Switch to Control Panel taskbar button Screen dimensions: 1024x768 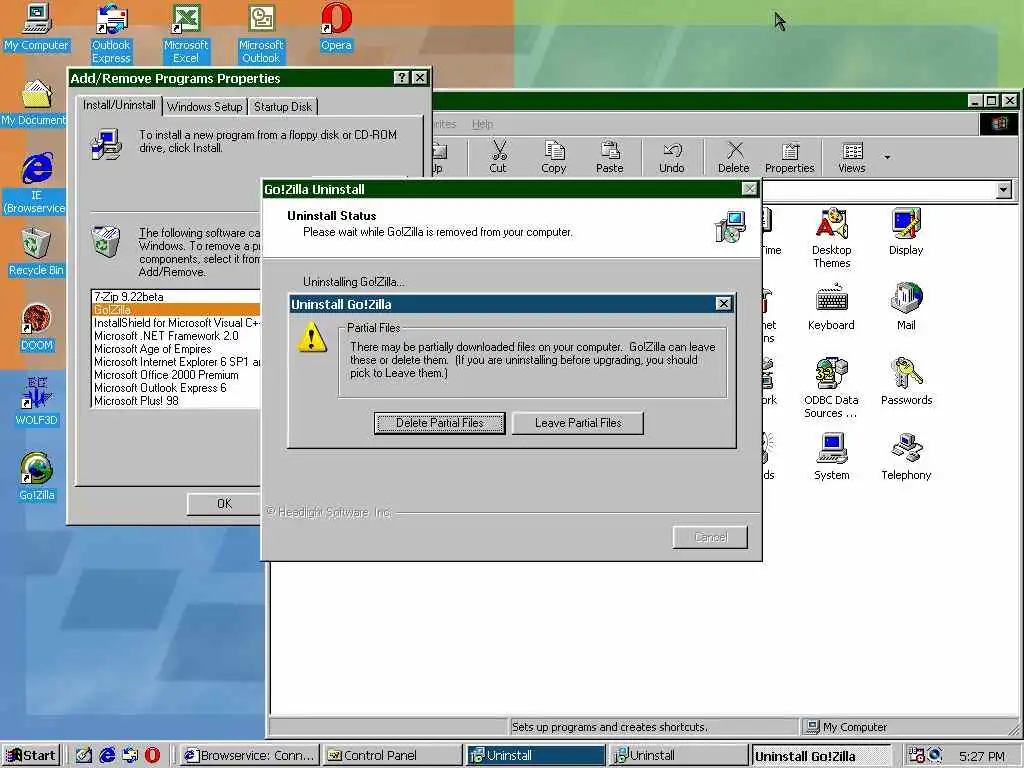pyautogui.click(x=393, y=756)
